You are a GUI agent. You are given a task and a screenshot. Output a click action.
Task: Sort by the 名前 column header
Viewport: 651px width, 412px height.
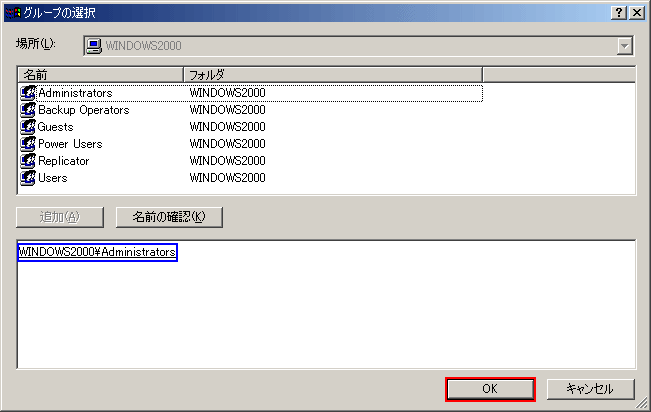tap(100, 75)
